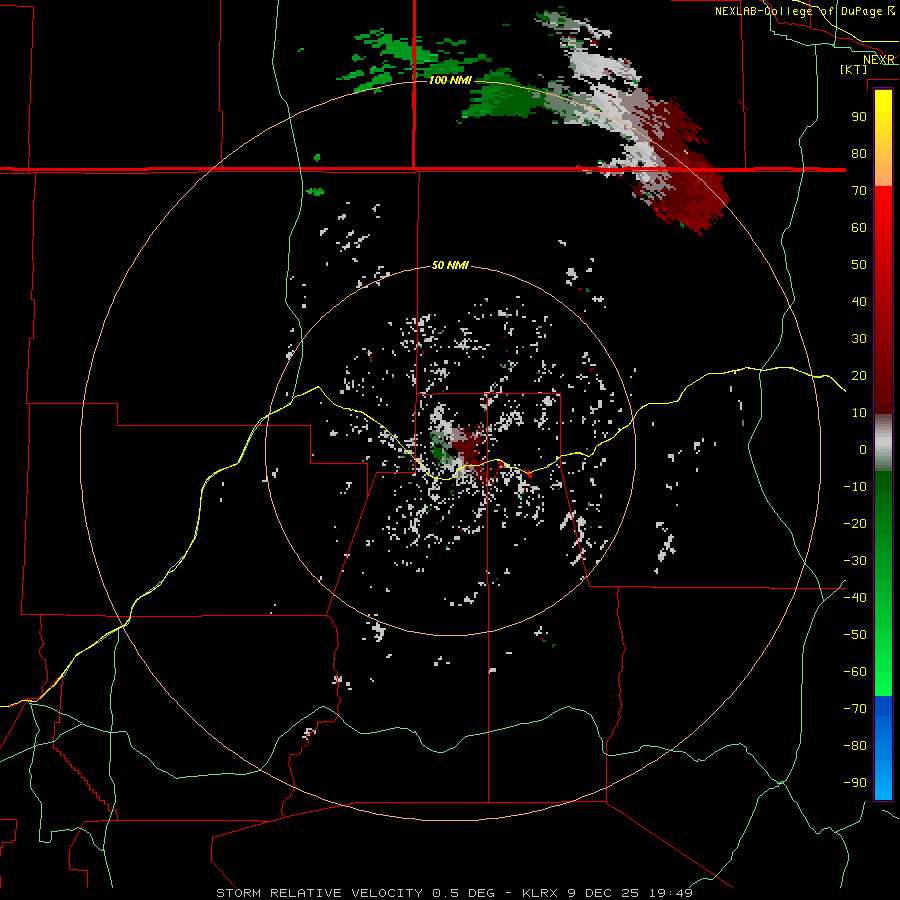Click the 90 value on velocity scale
Screen dimensions: 900x900
(x=859, y=117)
